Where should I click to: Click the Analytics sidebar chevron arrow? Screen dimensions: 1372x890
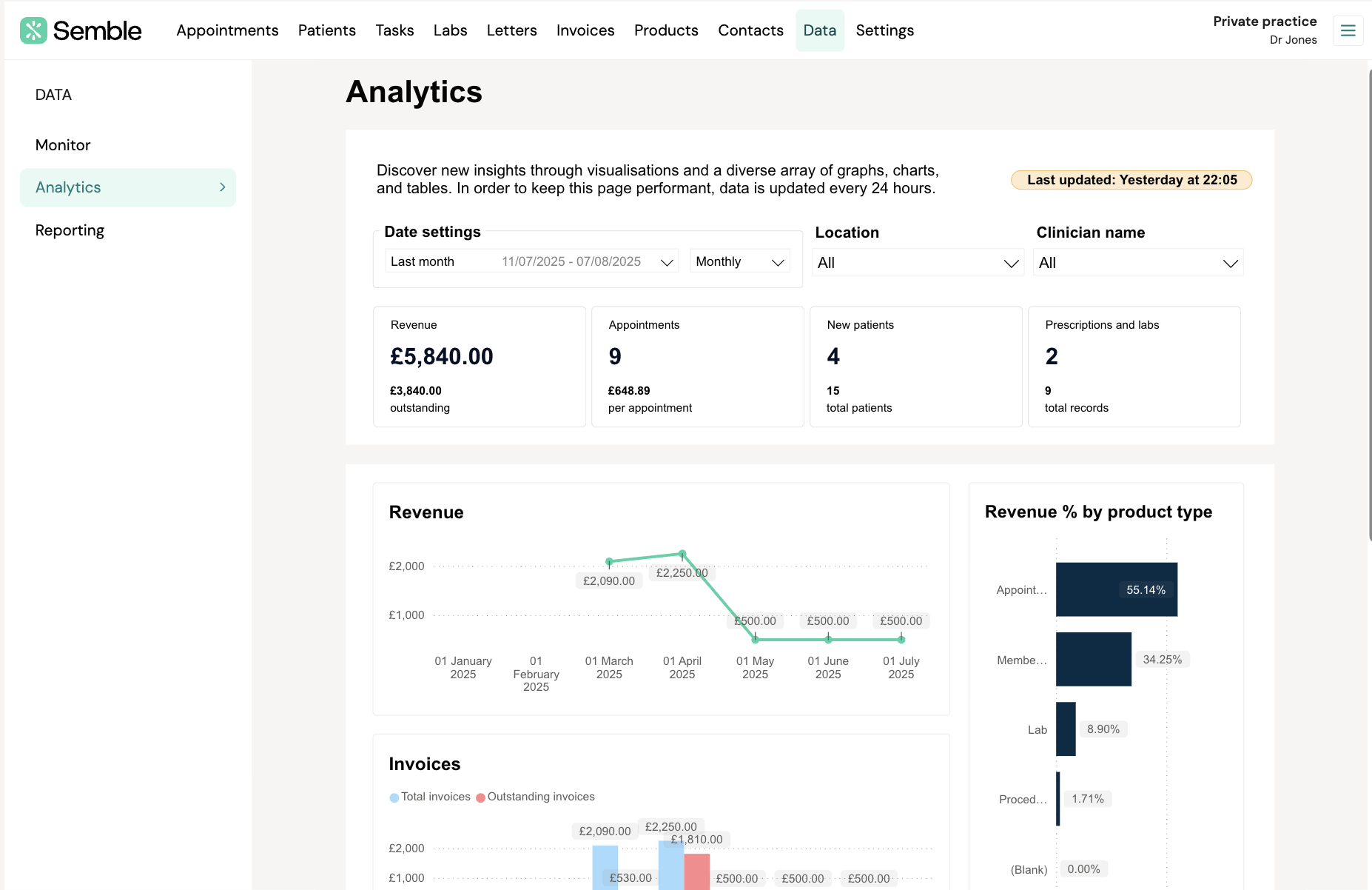pos(222,187)
